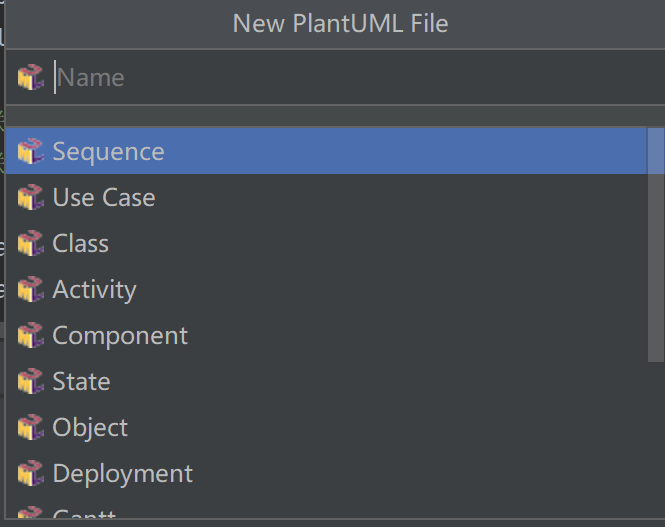665x527 pixels.
Task: Choose Deployment diagram from the list
Action: point(327,473)
